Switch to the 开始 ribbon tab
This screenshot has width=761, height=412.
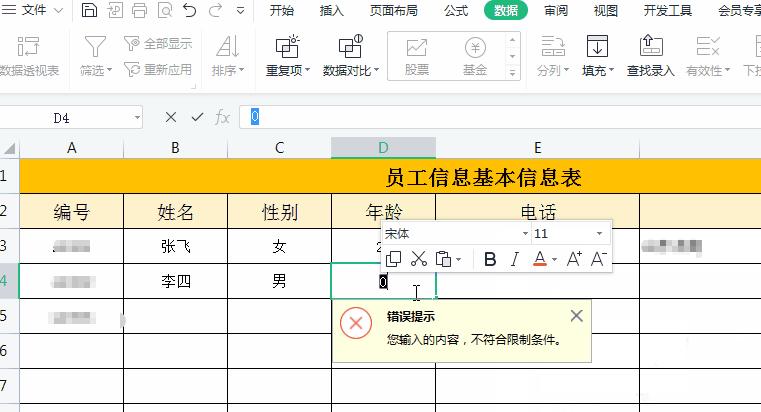pyautogui.click(x=282, y=11)
